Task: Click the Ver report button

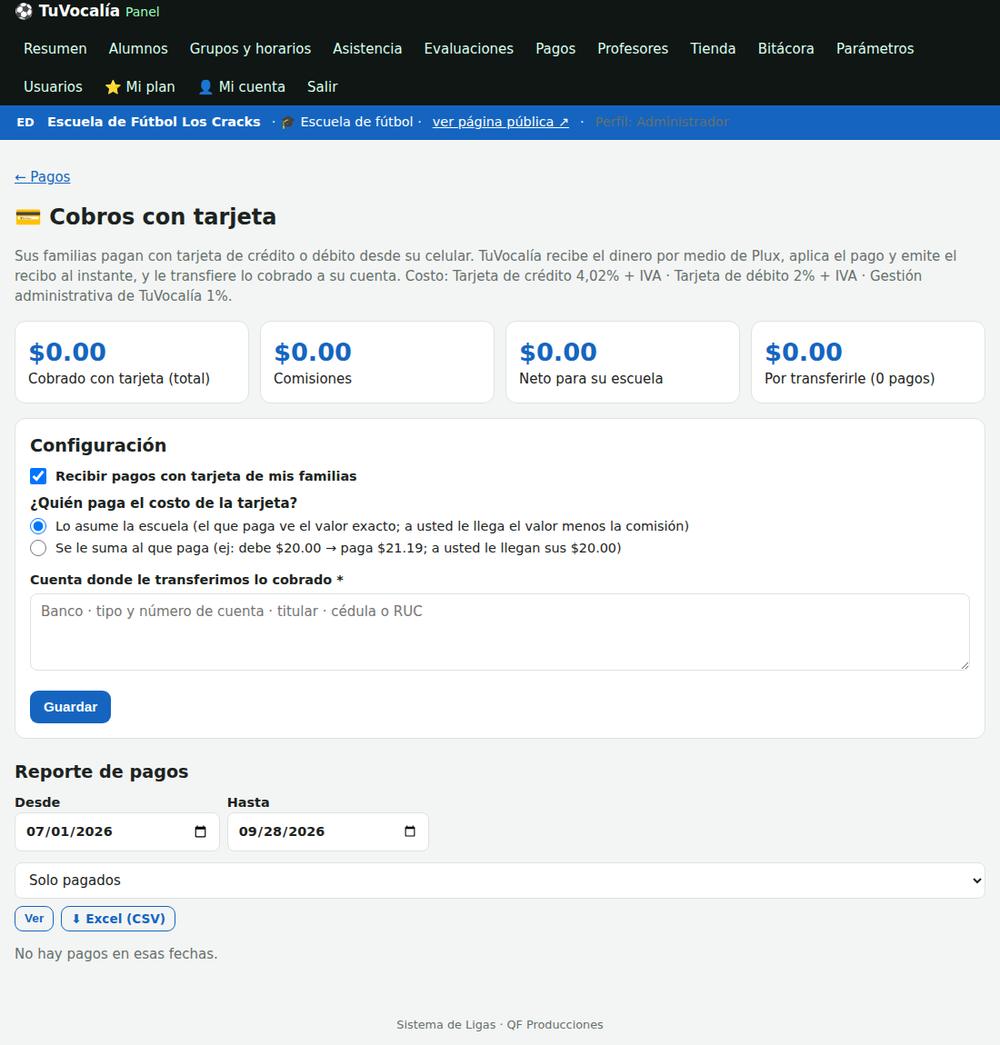Action: pyautogui.click(x=34, y=918)
